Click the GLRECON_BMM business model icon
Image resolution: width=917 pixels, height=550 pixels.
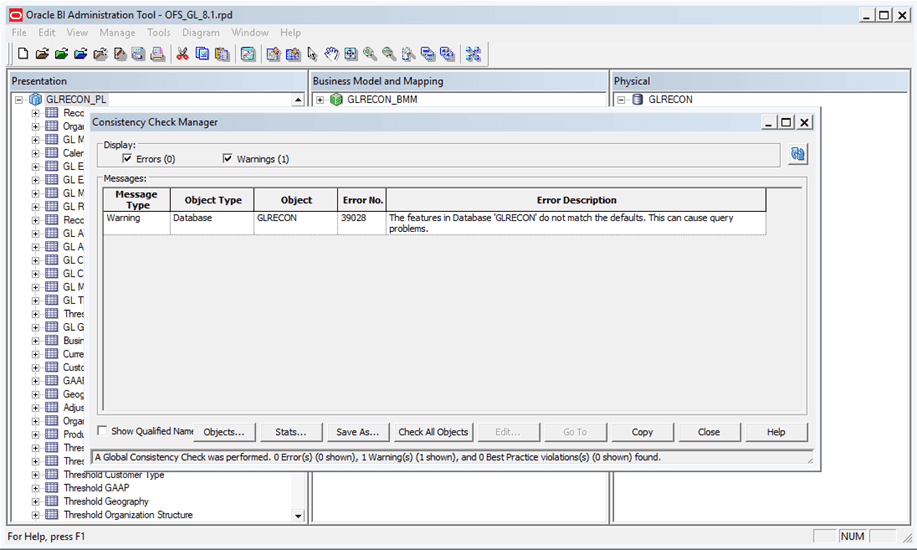tap(336, 99)
